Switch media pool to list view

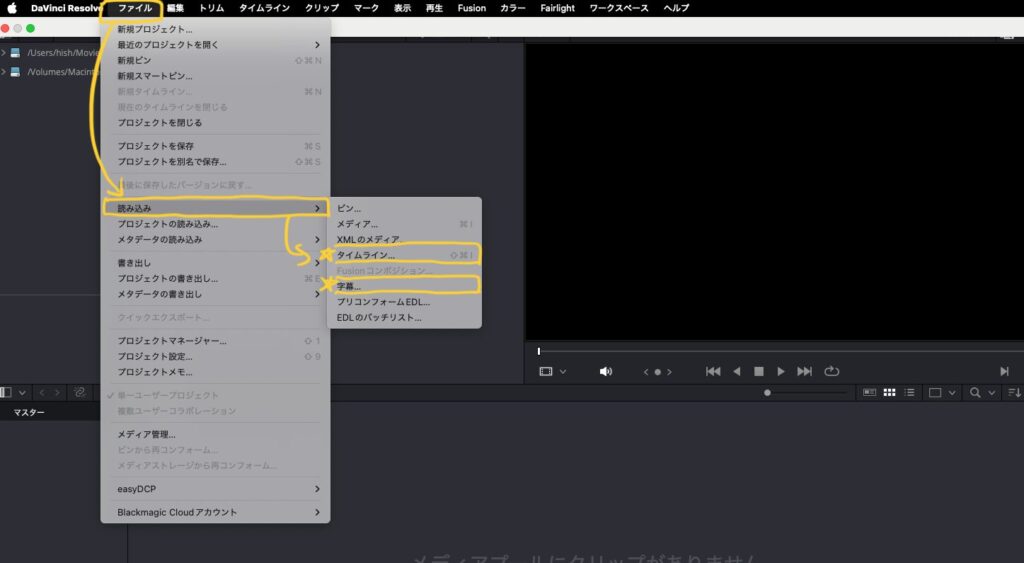point(909,393)
